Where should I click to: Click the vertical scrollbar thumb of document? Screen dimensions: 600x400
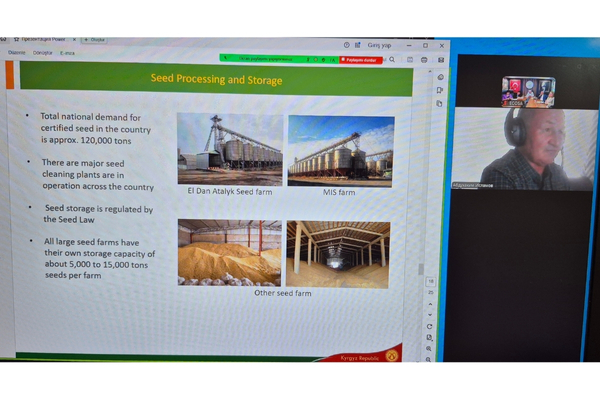(421, 269)
